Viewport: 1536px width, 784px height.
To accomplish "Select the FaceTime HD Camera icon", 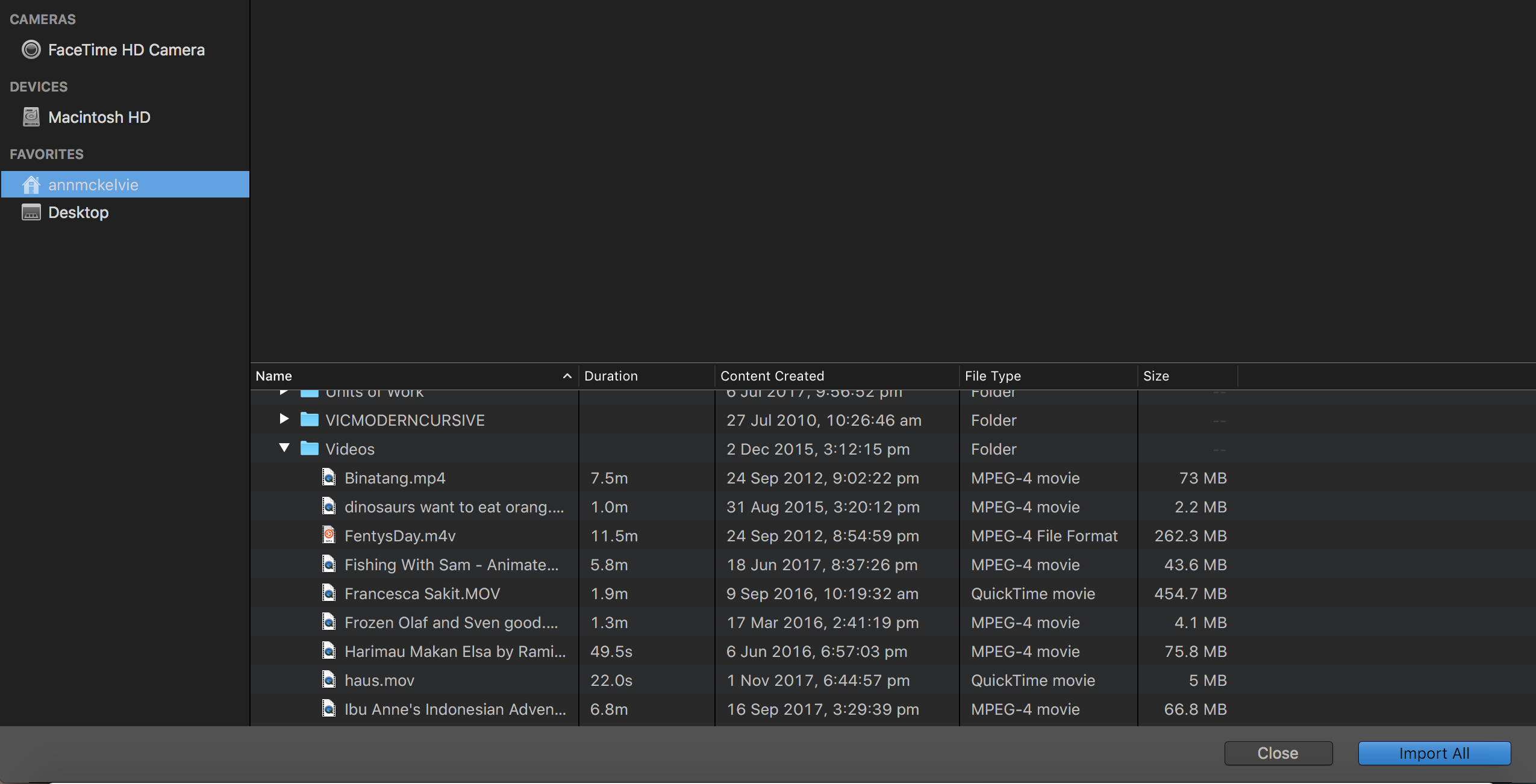I will coord(31,49).
